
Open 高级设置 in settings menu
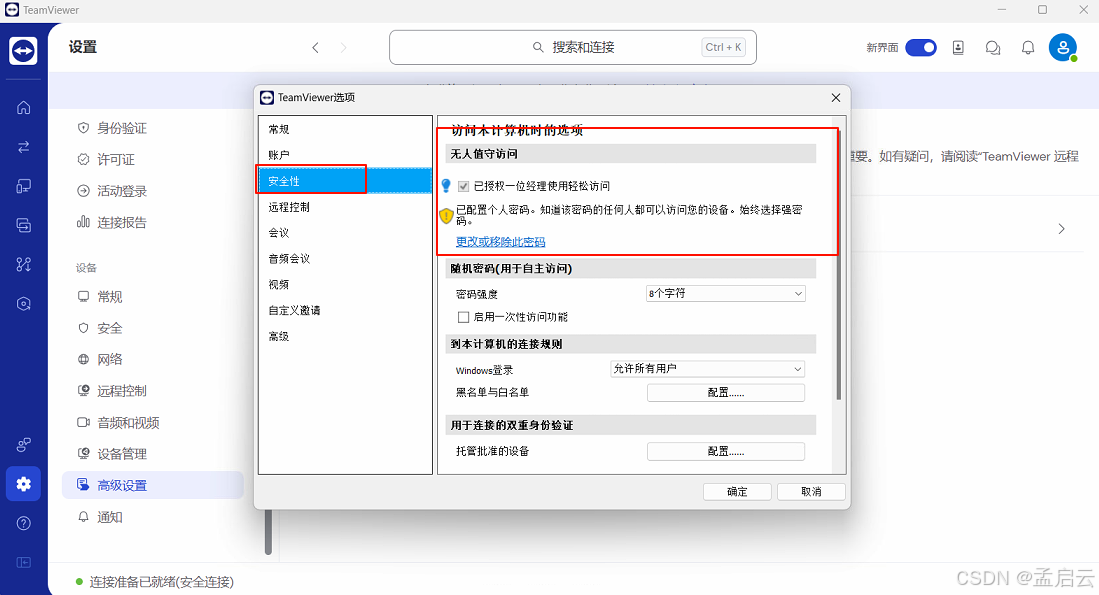coord(153,485)
